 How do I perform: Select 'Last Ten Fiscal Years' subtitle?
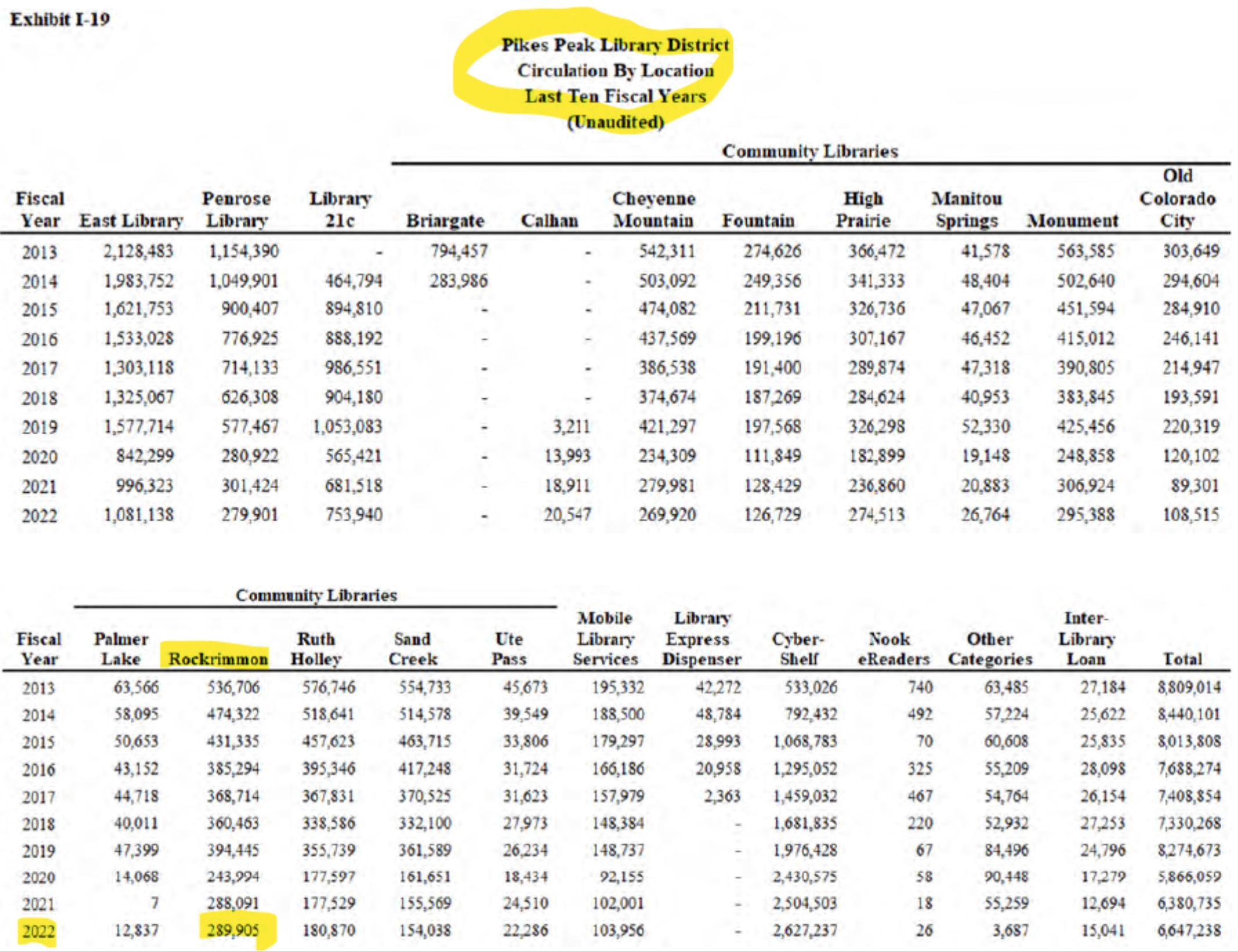(x=616, y=96)
